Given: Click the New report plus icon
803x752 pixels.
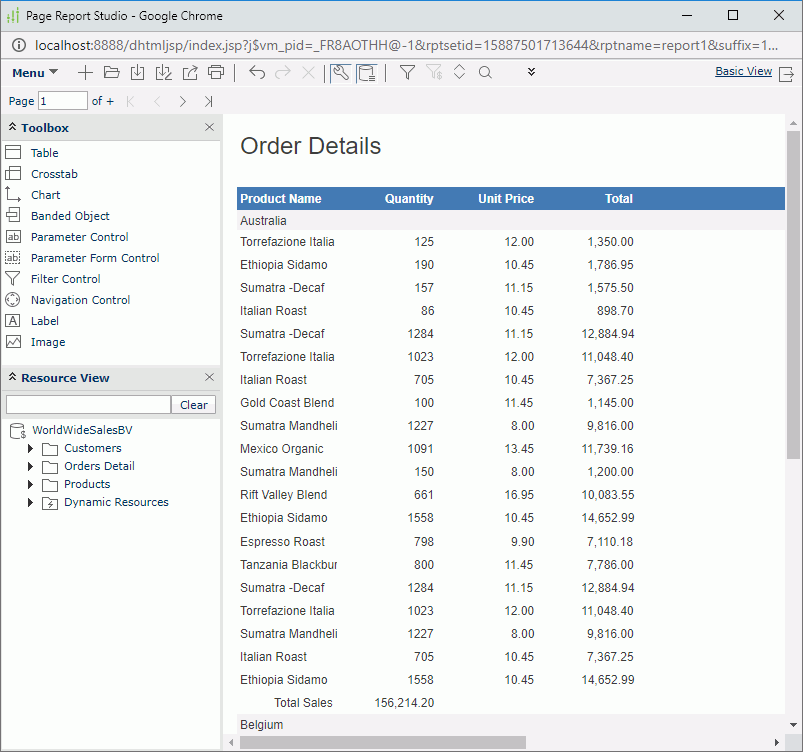Looking at the screenshot, I should pyautogui.click(x=85, y=72).
